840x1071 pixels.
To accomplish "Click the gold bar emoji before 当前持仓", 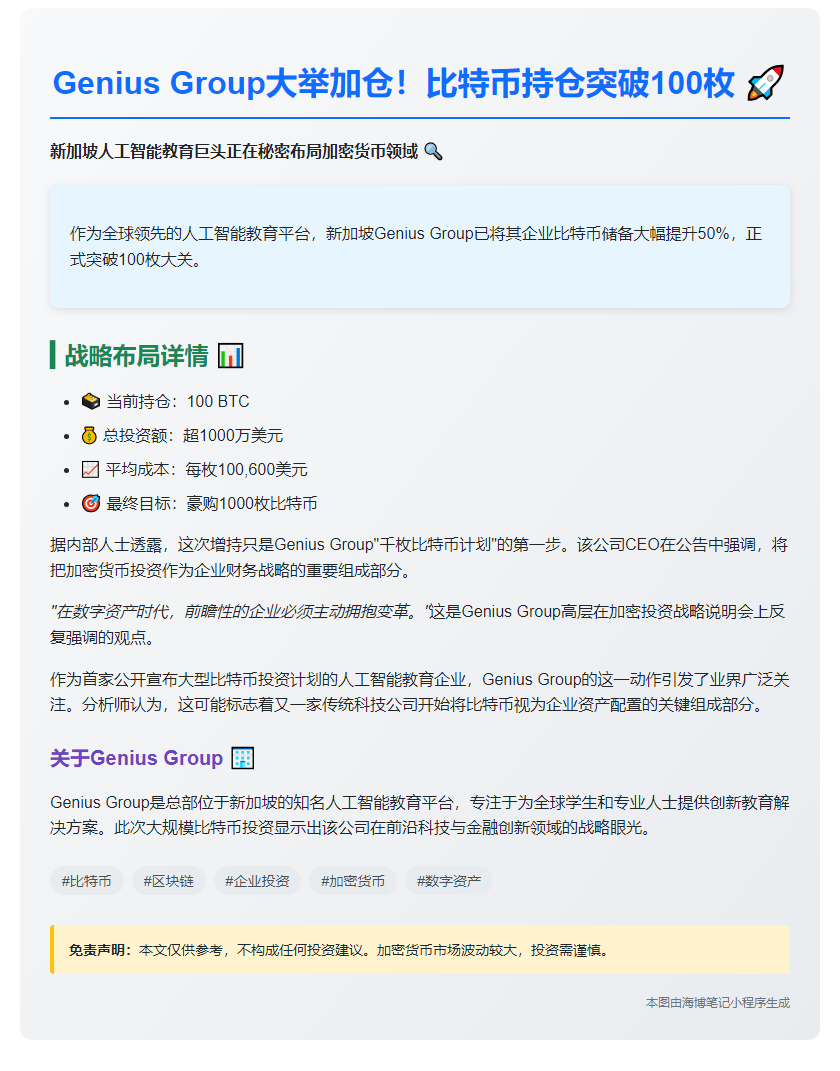I will (x=91, y=402).
